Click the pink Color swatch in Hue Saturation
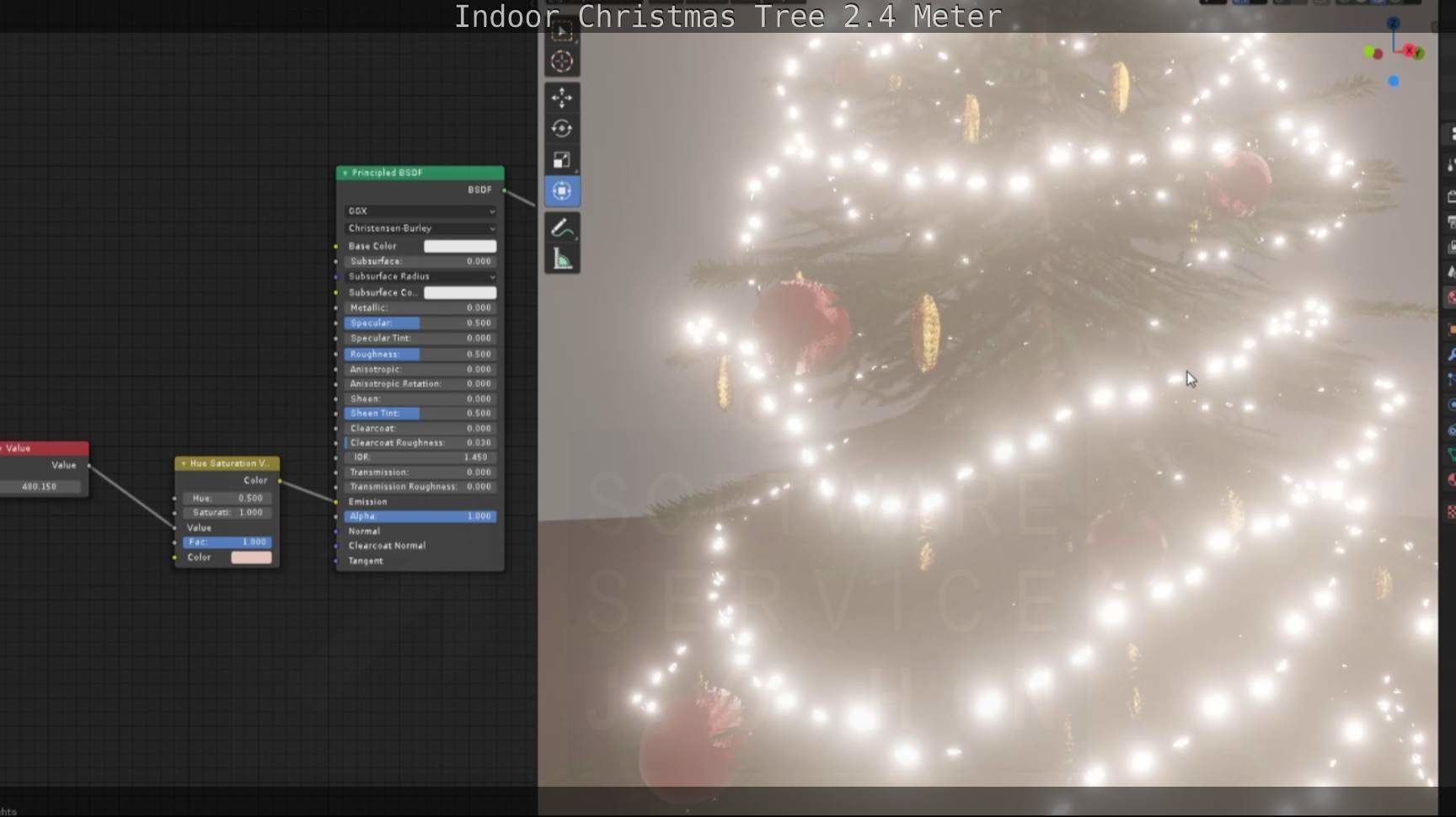1456x817 pixels. tap(251, 558)
